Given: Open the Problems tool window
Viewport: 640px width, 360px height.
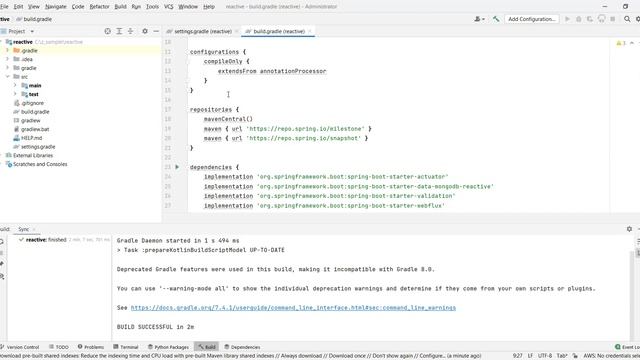Looking at the screenshot, I should click(91, 347).
